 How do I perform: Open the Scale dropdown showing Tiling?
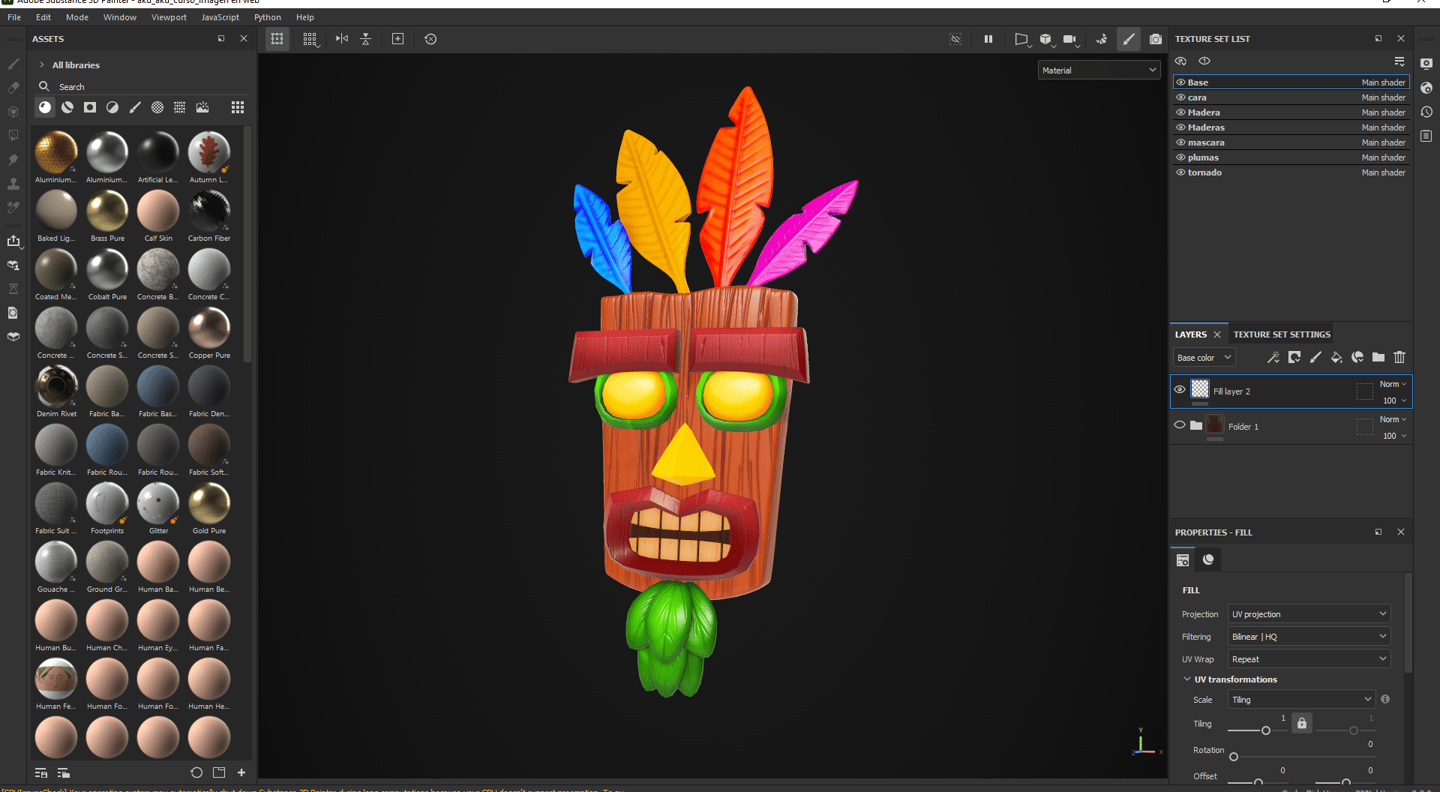click(x=1302, y=699)
